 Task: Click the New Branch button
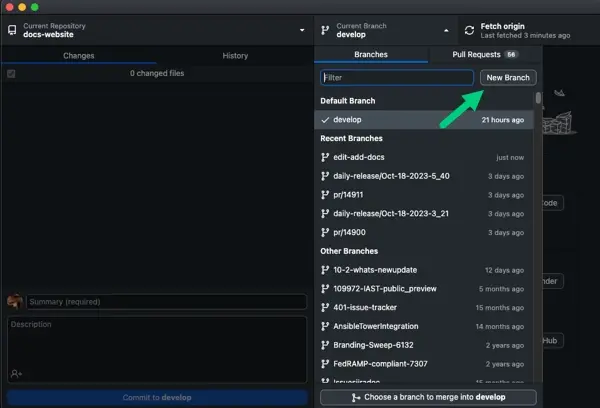(x=507, y=77)
